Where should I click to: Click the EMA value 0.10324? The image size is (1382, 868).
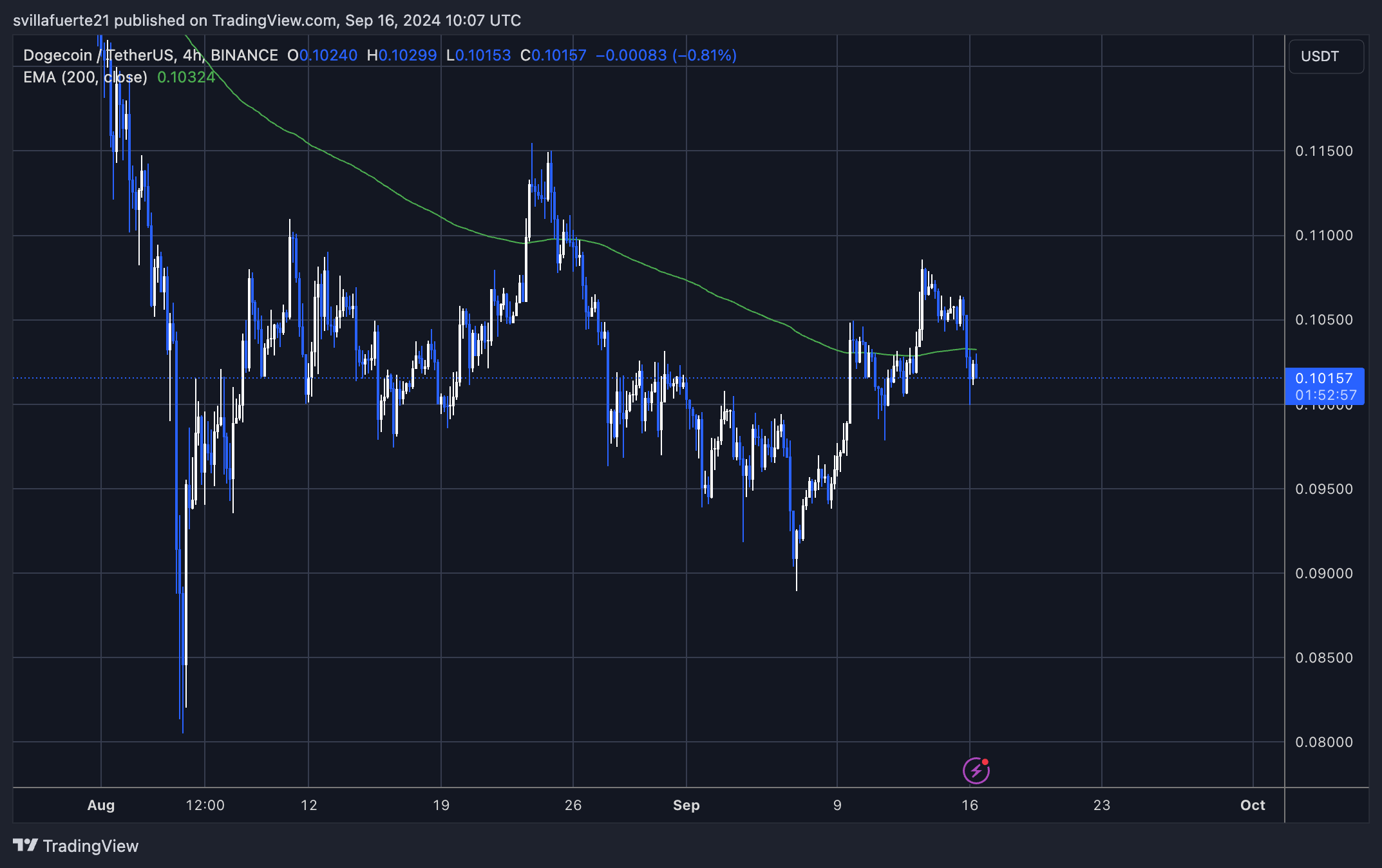(186, 77)
